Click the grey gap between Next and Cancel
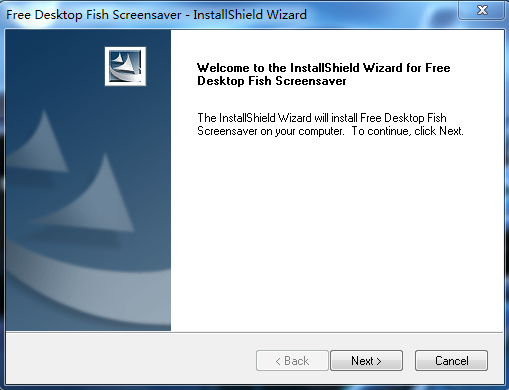 (409, 360)
